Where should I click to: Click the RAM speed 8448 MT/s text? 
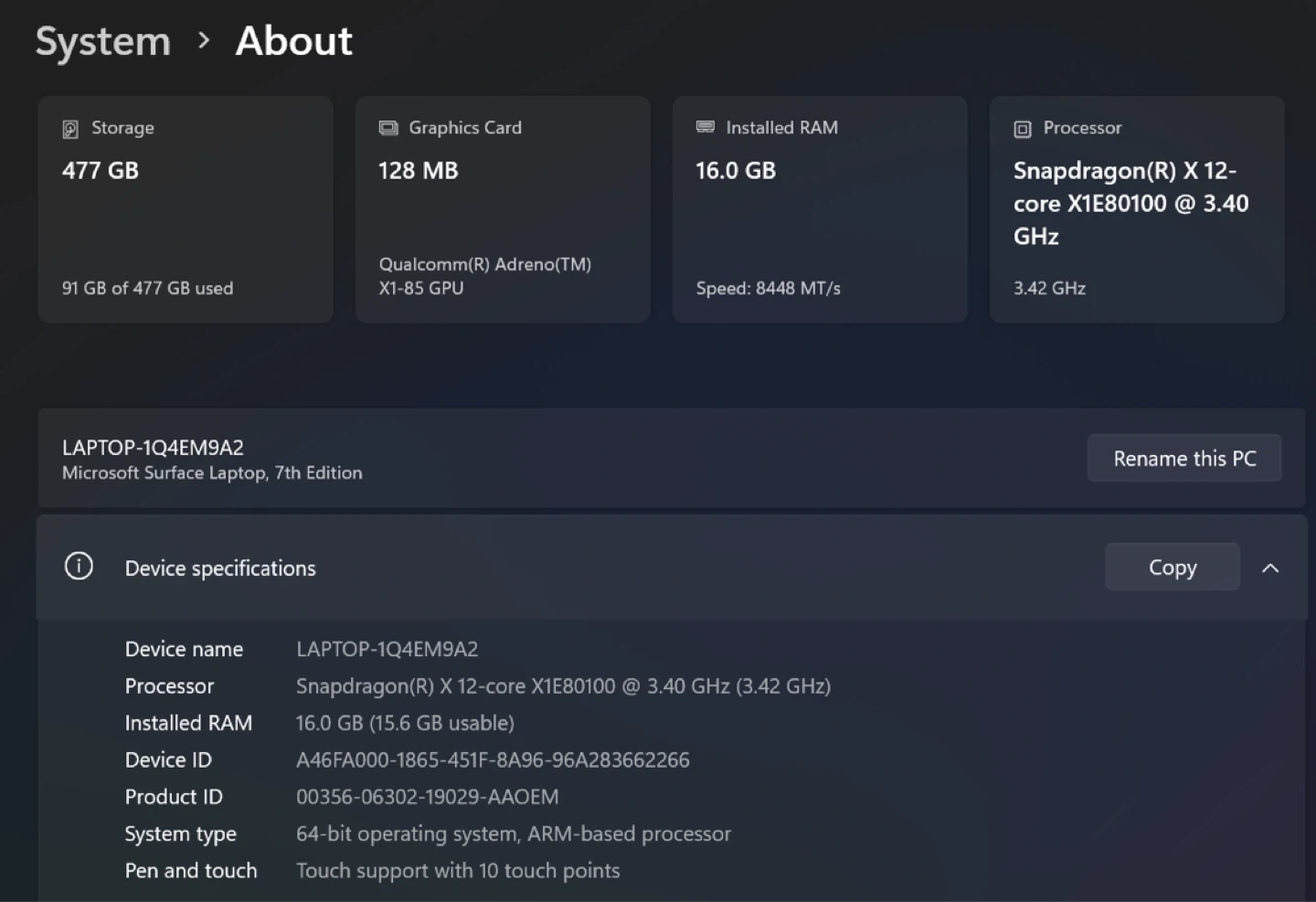(768, 288)
